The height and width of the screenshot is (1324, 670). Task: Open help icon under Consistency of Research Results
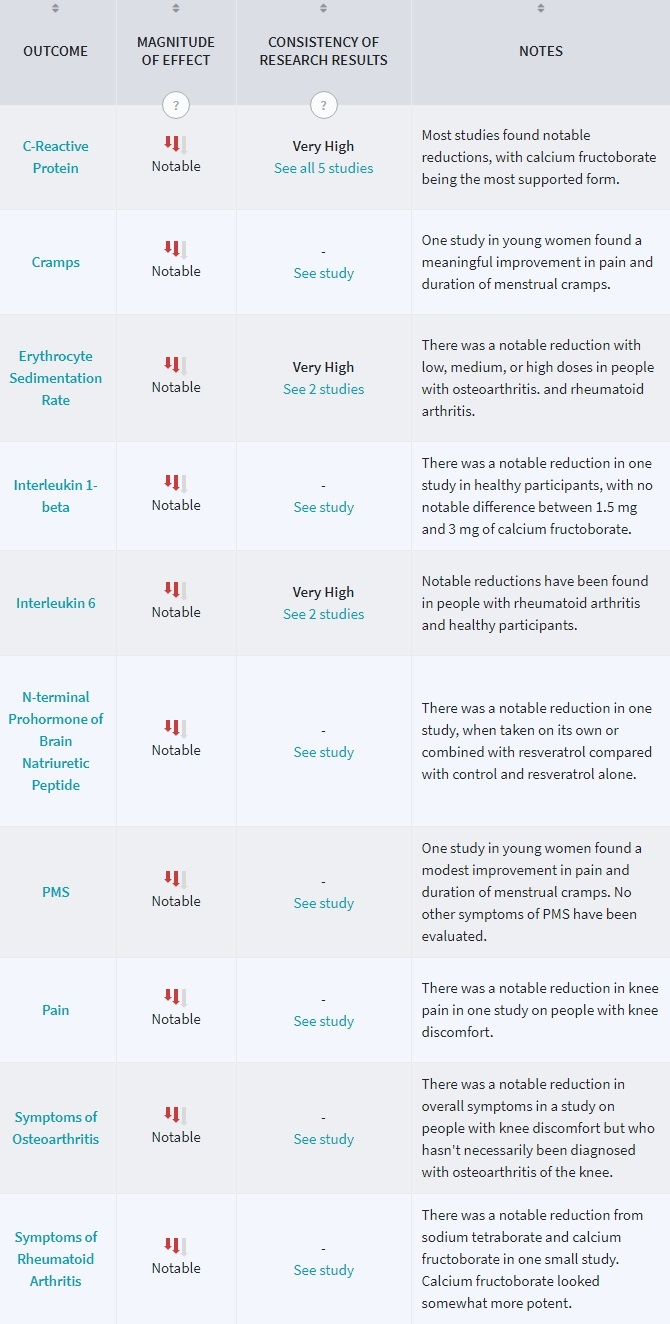(323, 105)
